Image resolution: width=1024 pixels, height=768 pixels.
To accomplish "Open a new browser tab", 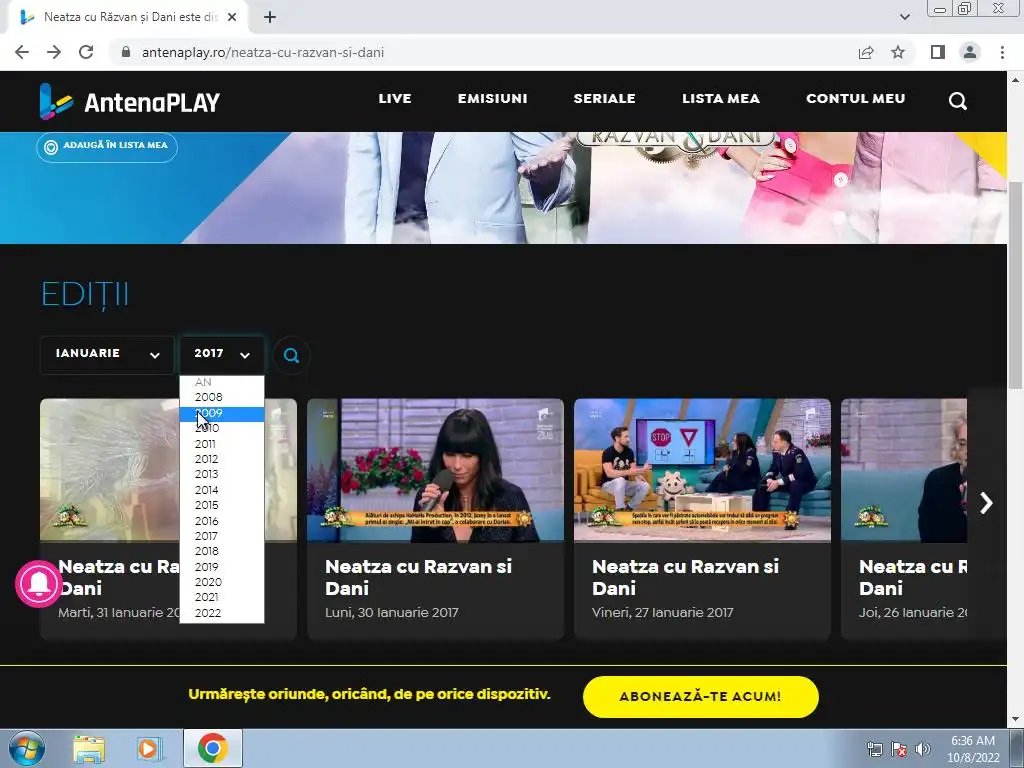I will pos(270,17).
